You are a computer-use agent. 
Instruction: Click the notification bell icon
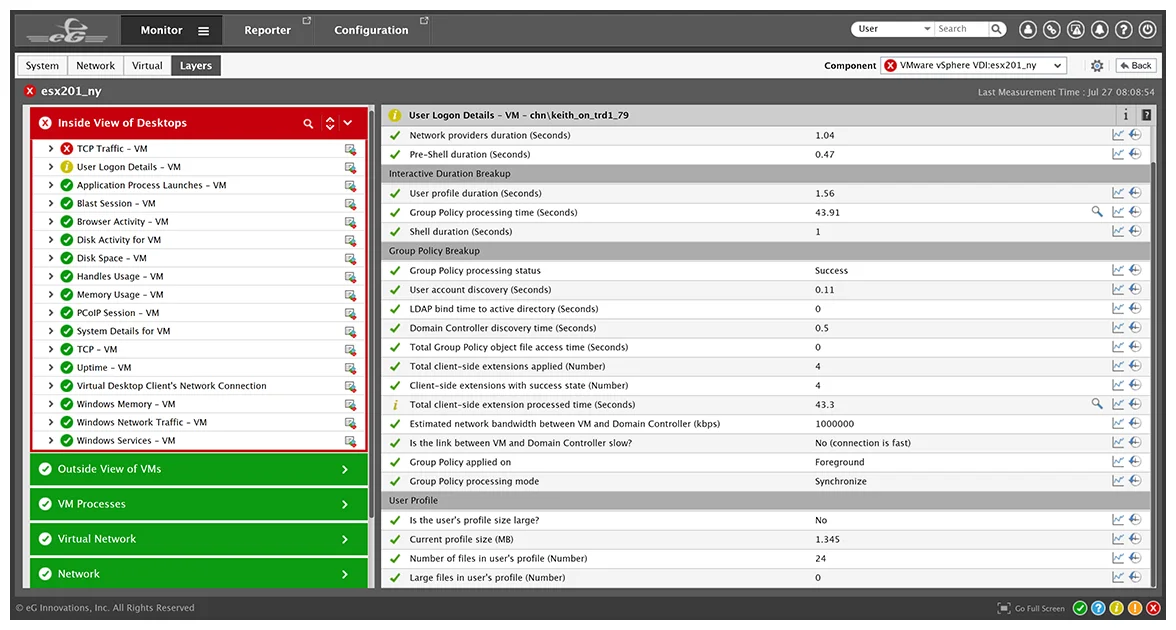1100,29
